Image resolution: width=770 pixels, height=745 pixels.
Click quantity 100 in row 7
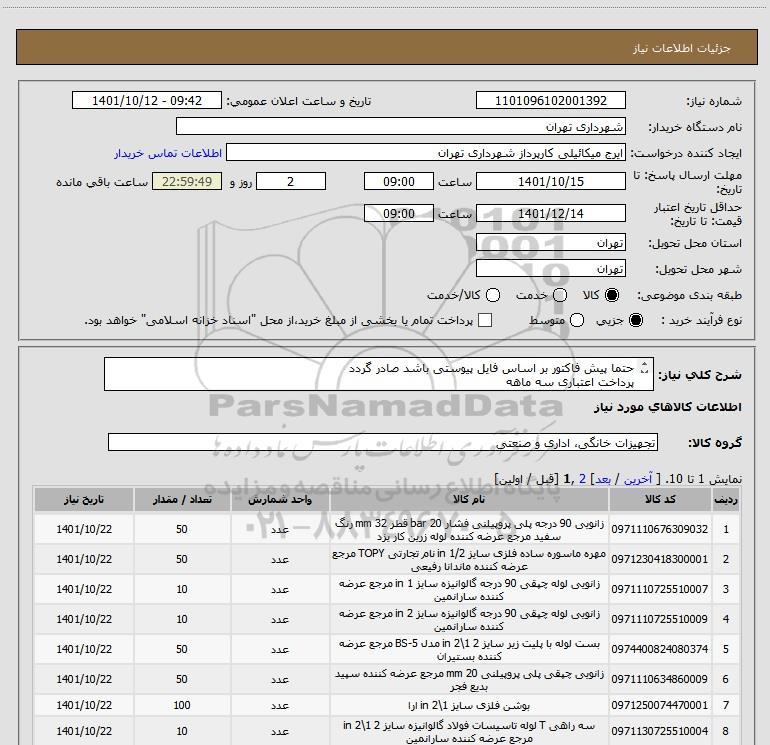182,705
